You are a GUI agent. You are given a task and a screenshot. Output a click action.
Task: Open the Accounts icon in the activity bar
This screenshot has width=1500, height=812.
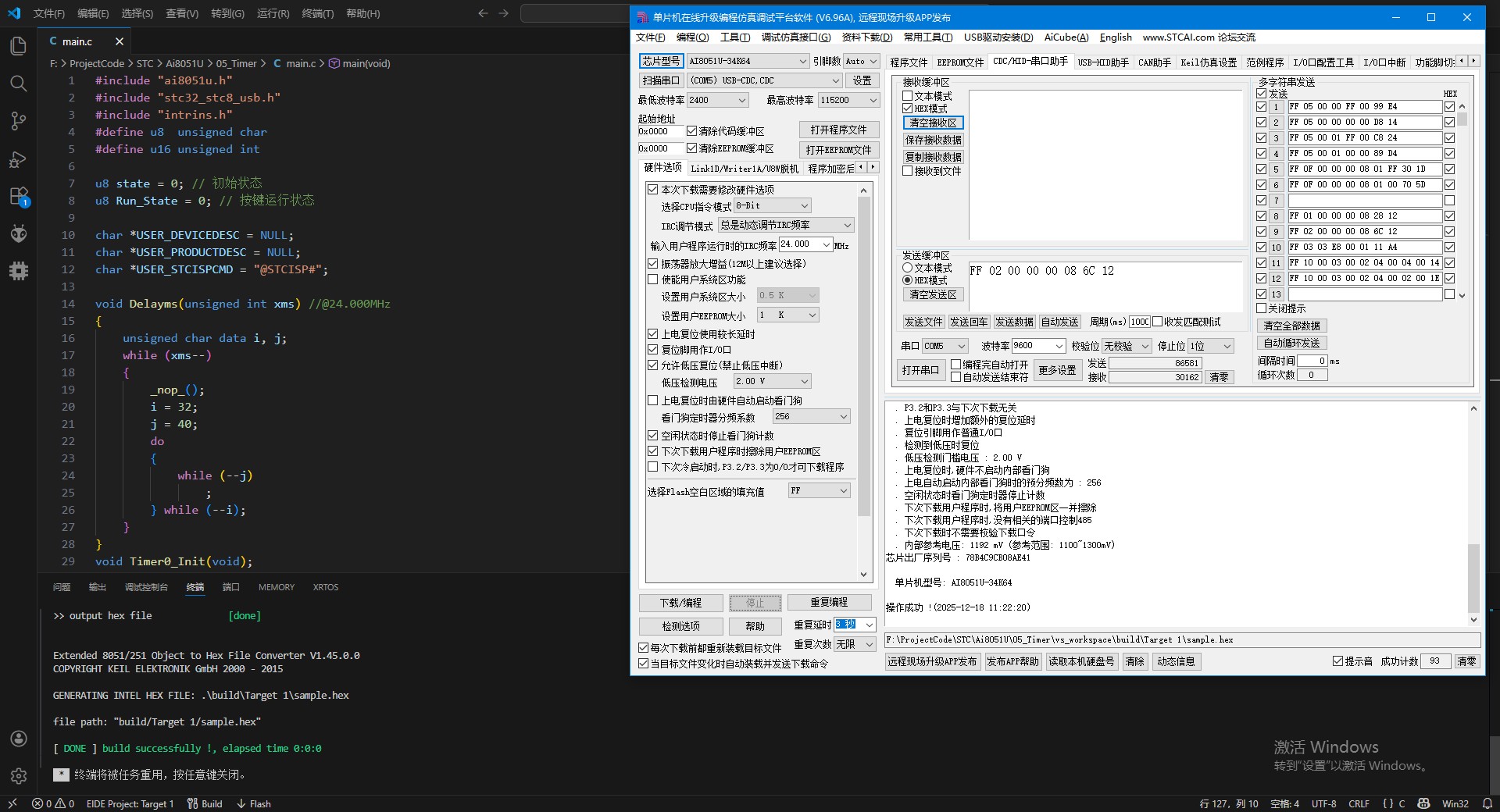(19, 739)
